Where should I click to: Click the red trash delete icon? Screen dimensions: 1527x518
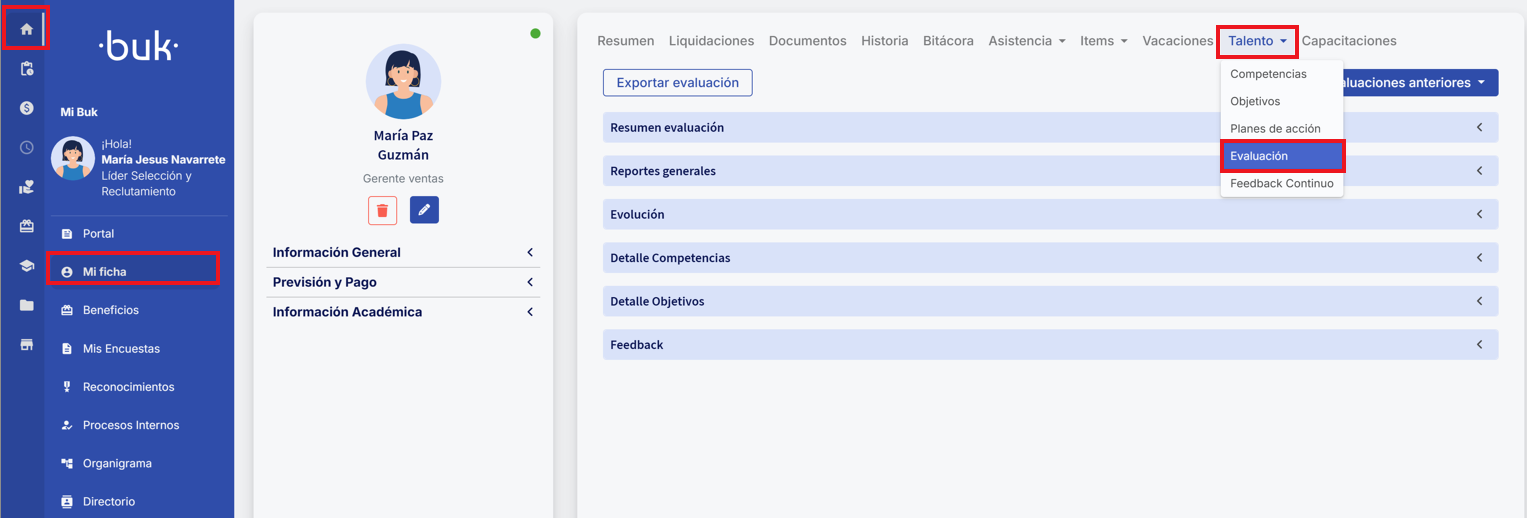[x=382, y=210]
